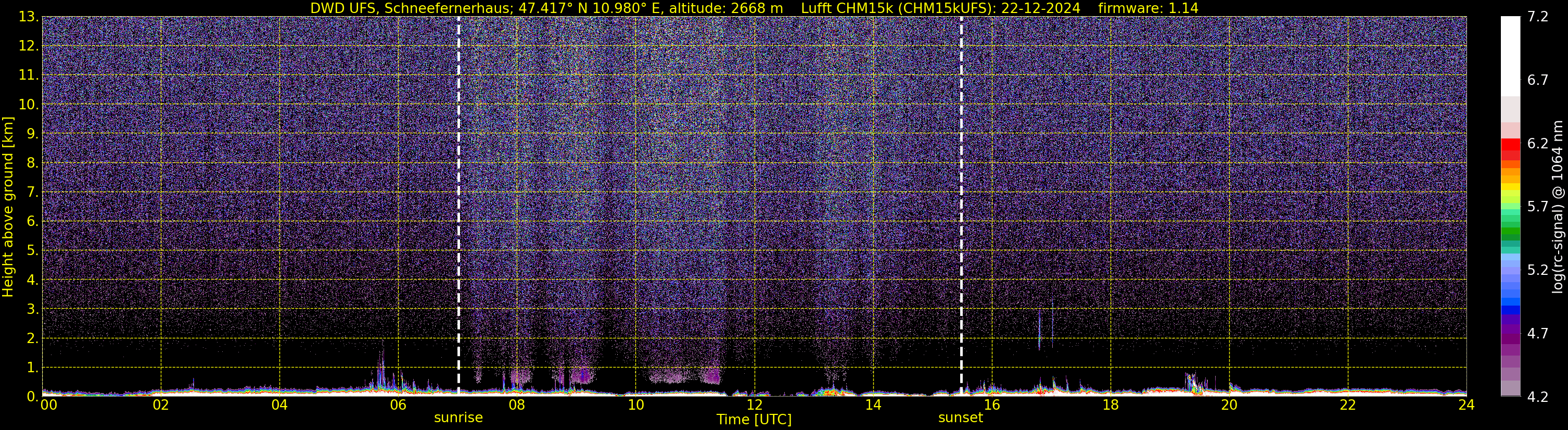Click height axis tick label 9.
The height and width of the screenshot is (430, 1568).
[32, 134]
